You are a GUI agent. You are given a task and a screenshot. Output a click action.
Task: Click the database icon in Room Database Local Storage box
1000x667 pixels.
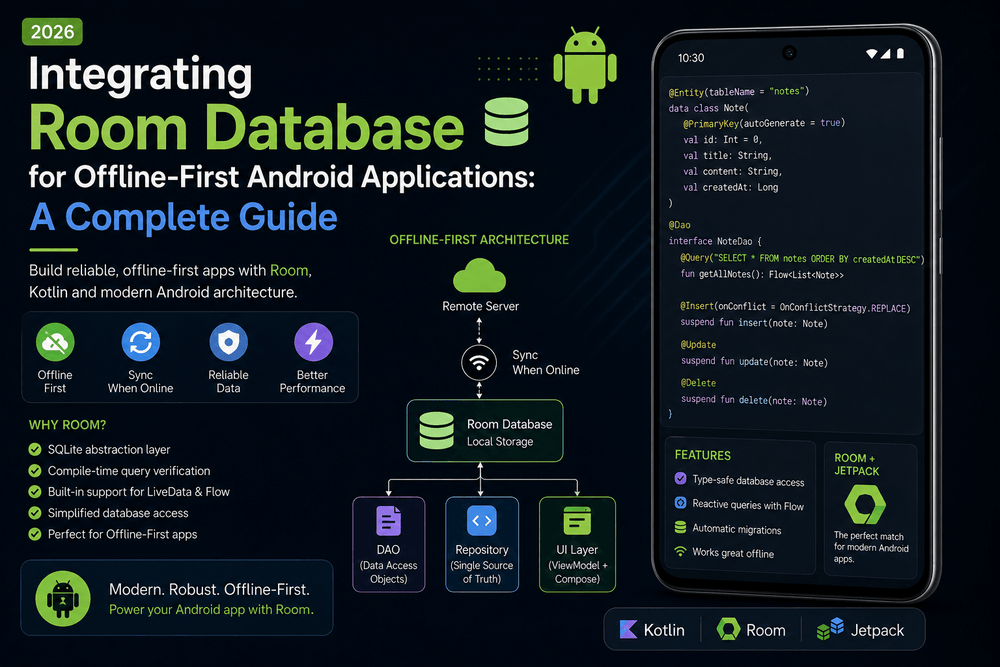point(437,430)
